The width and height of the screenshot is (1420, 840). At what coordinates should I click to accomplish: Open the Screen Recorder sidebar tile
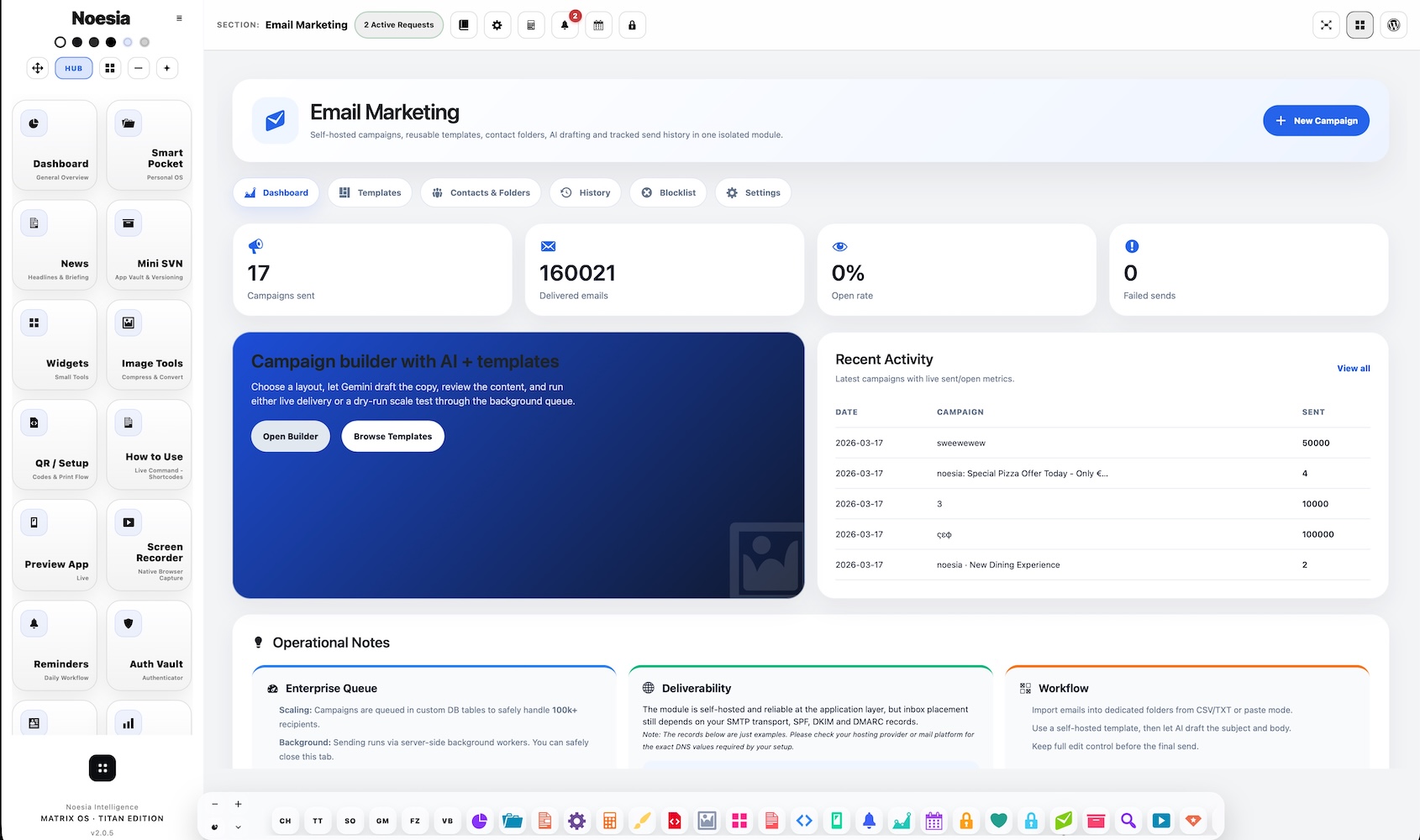(x=149, y=545)
